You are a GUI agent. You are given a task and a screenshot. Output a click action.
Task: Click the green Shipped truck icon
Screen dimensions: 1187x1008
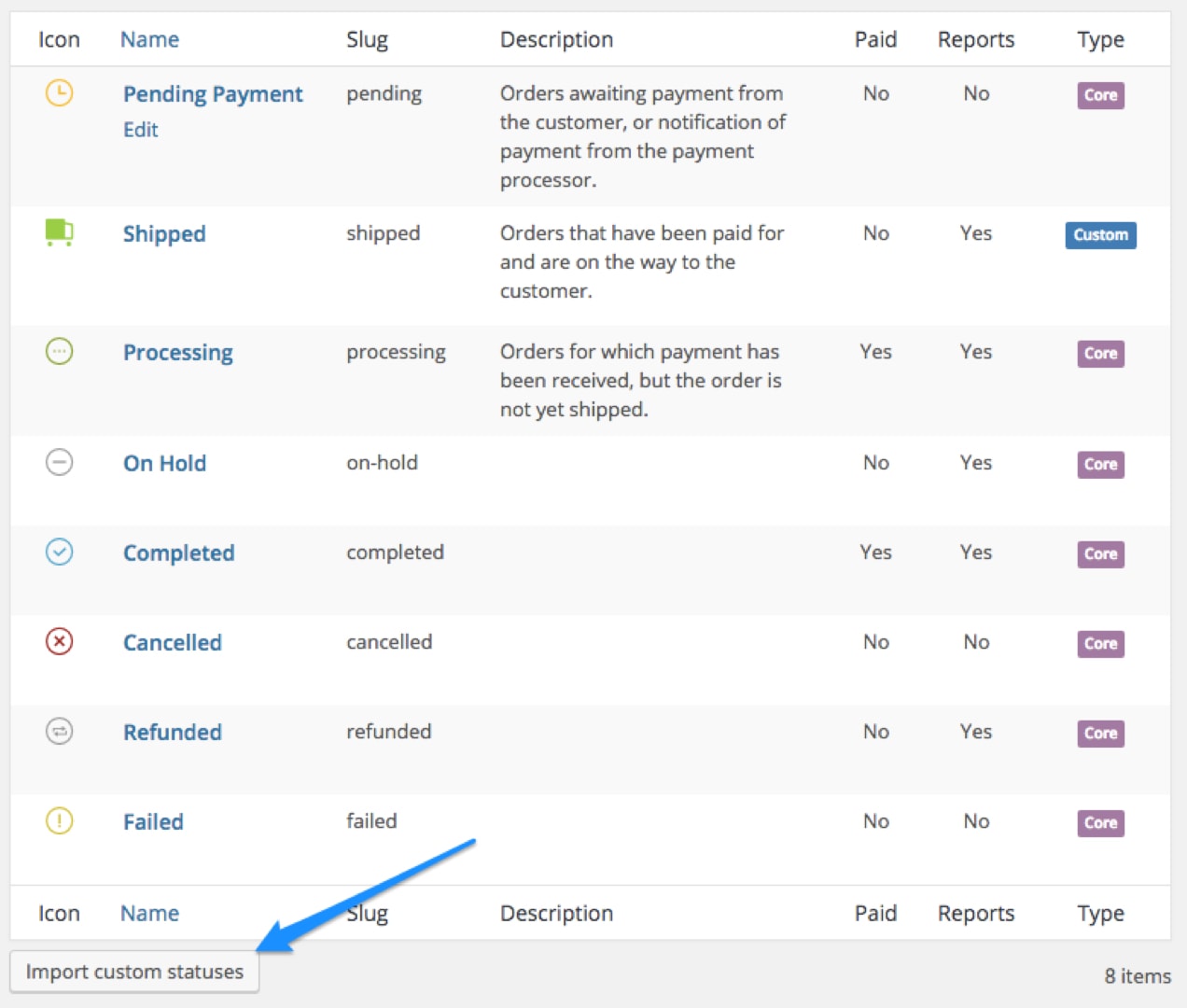[x=59, y=231]
